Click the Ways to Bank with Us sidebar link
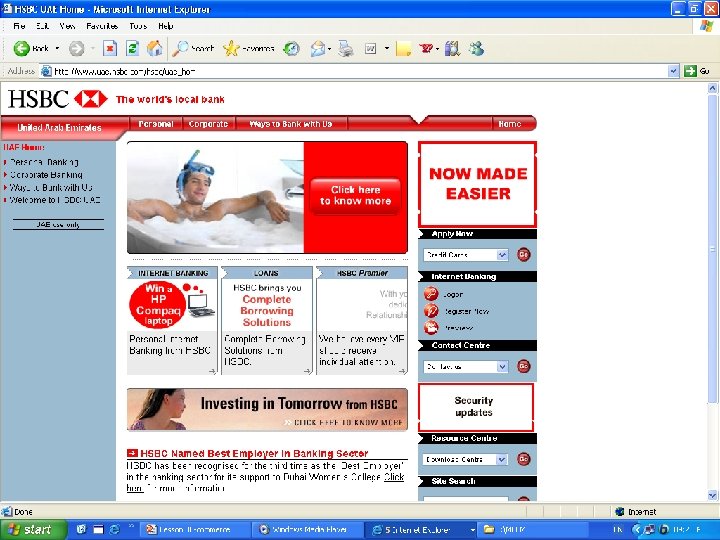 [x=51, y=187]
